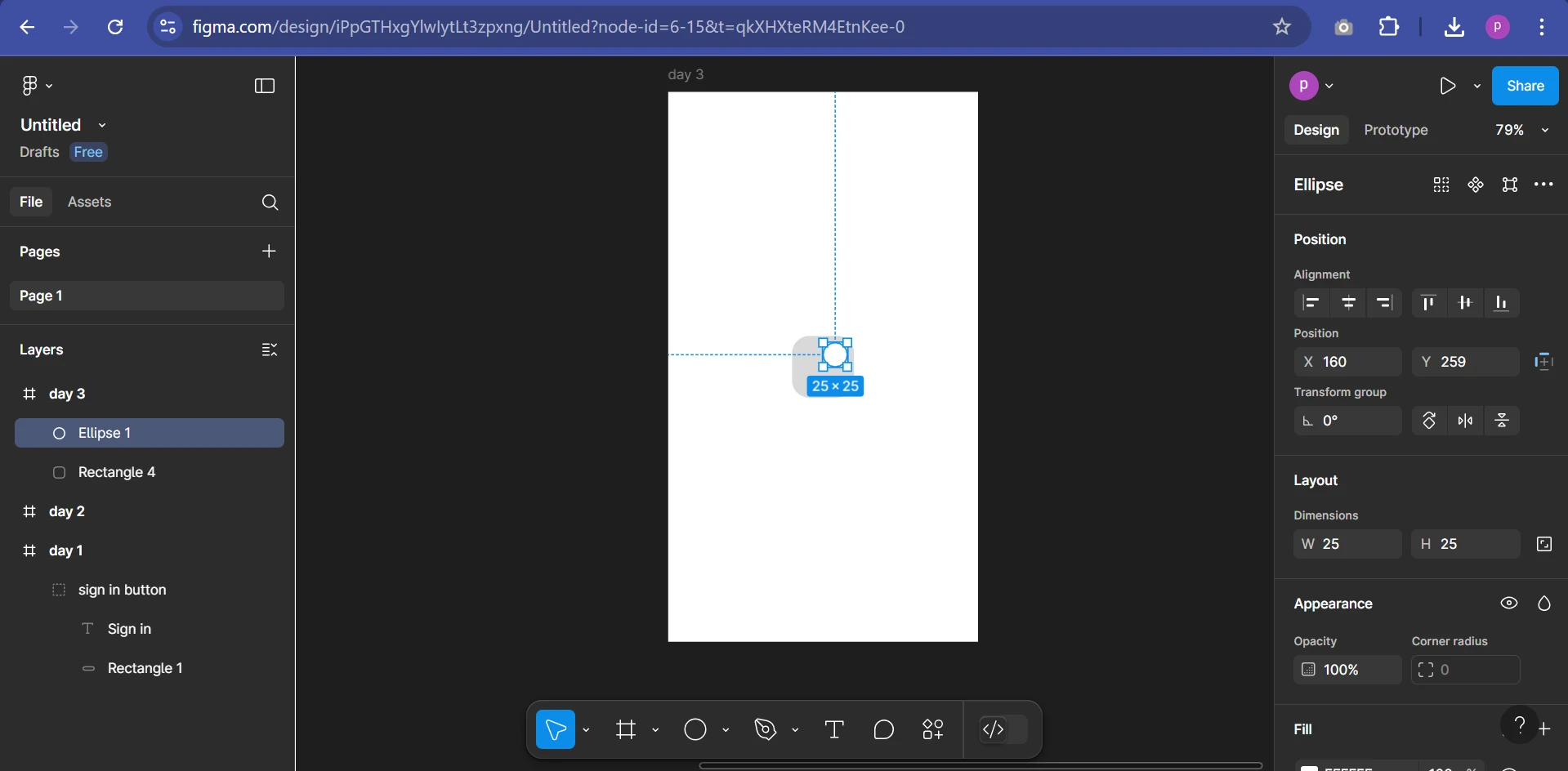1568x771 pixels.
Task: Add a fill with plus icon
Action: tap(1544, 729)
